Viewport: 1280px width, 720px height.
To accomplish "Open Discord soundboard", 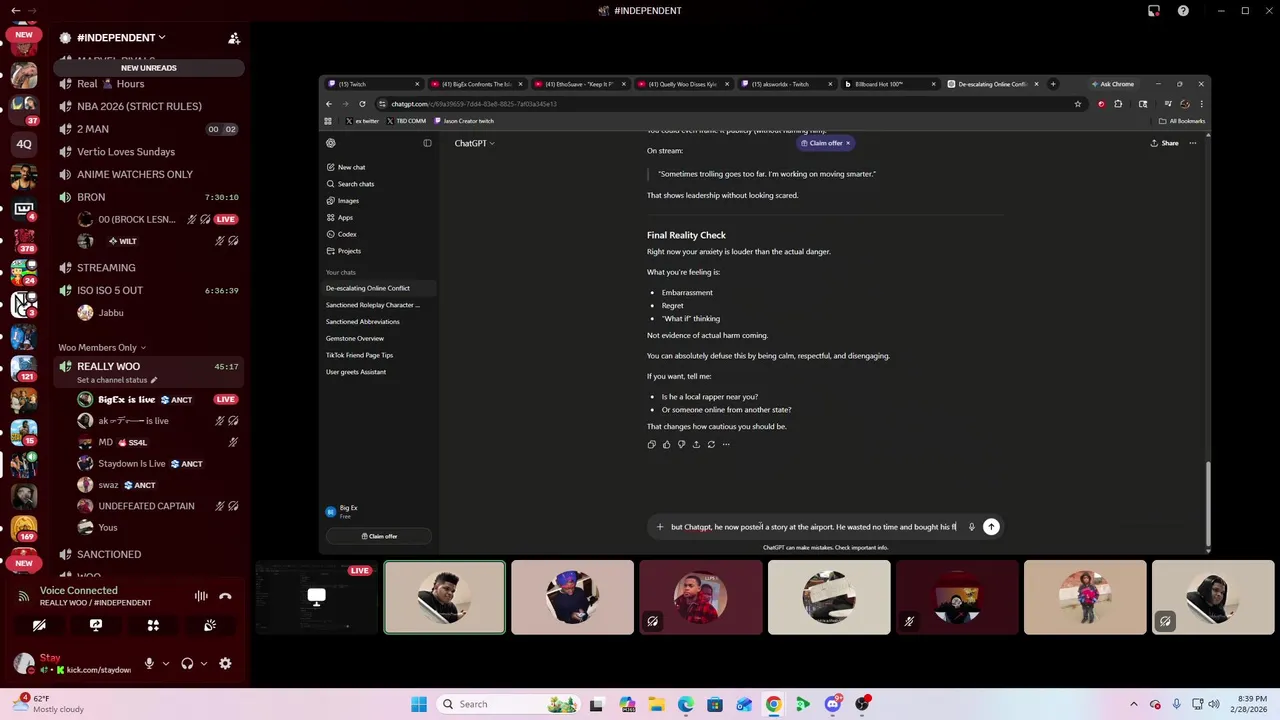I will [210, 625].
